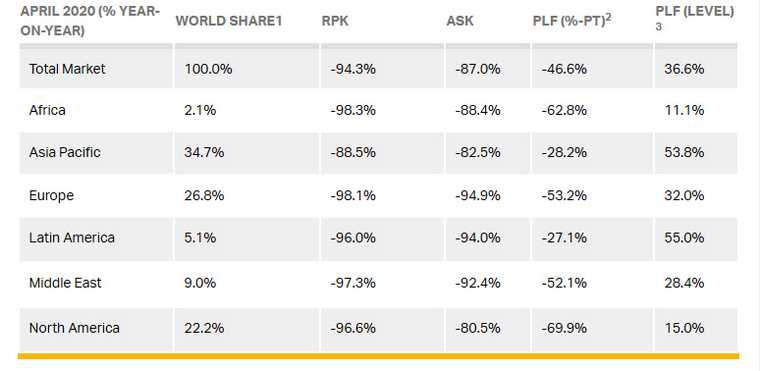760x371 pixels.
Task: Click Middle East RPK value -97.3%
Action: pyautogui.click(x=353, y=283)
